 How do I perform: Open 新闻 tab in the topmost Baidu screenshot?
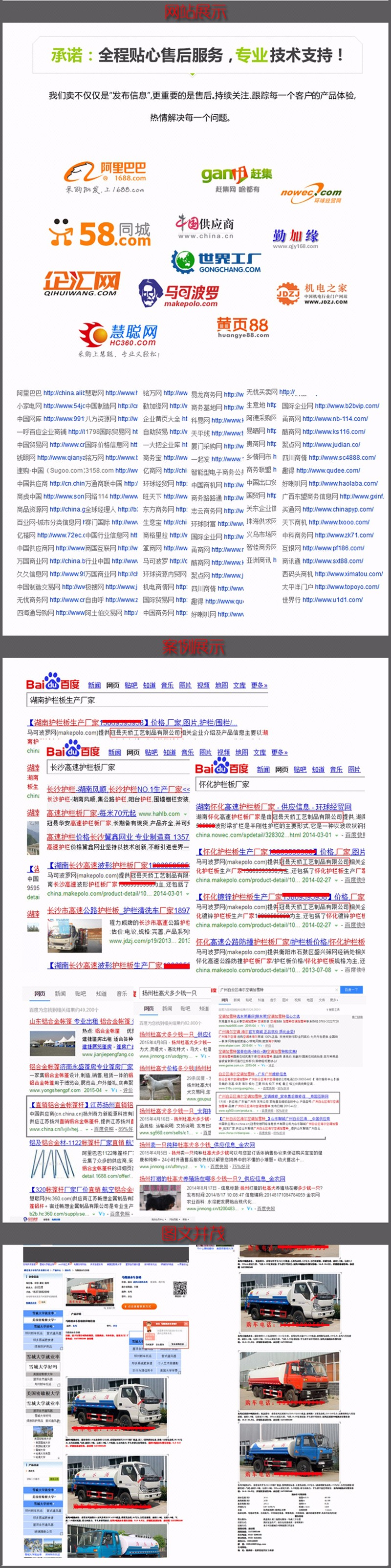[x=94, y=686]
